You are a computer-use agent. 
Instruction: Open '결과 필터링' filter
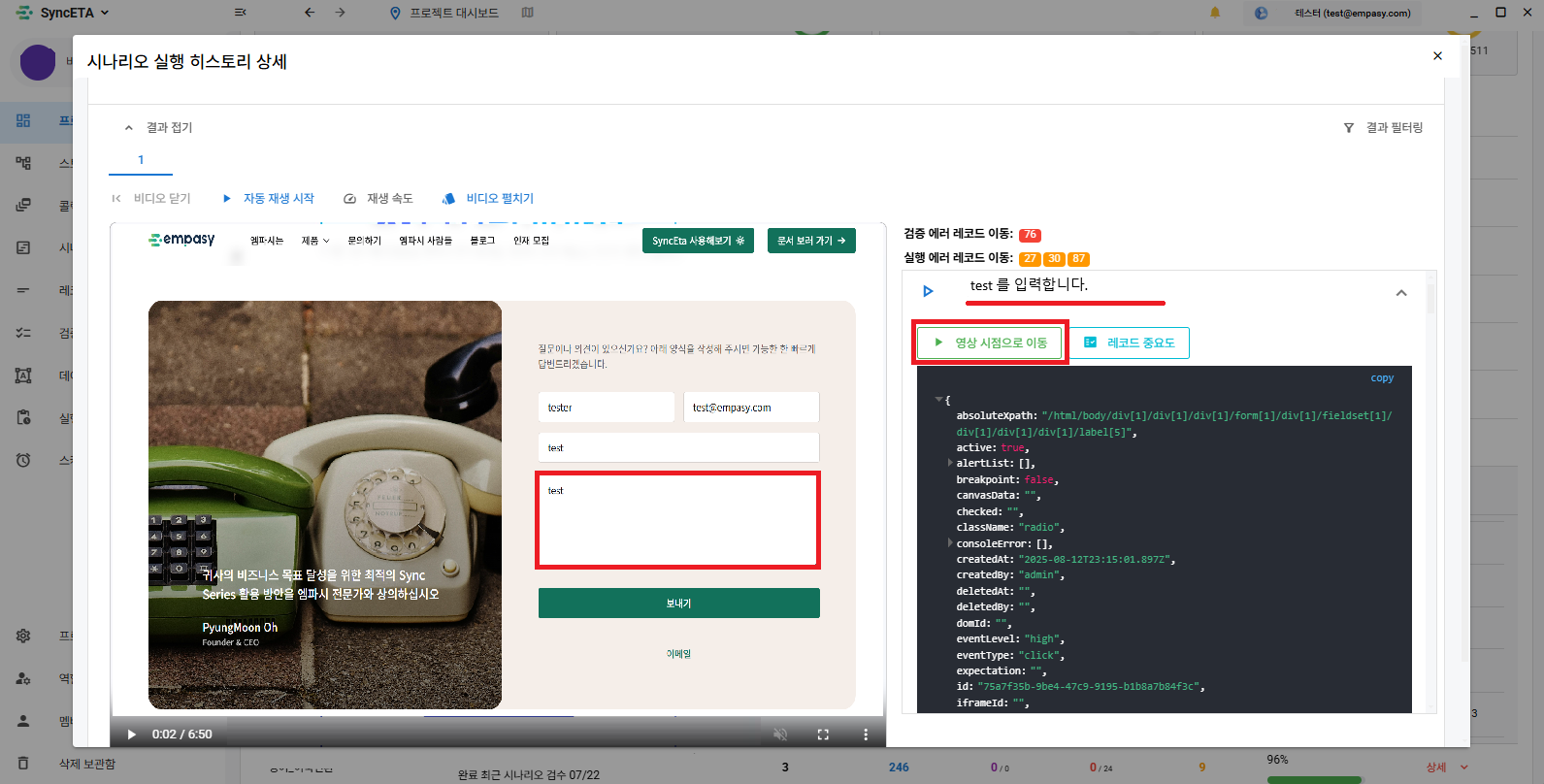pos(1383,128)
